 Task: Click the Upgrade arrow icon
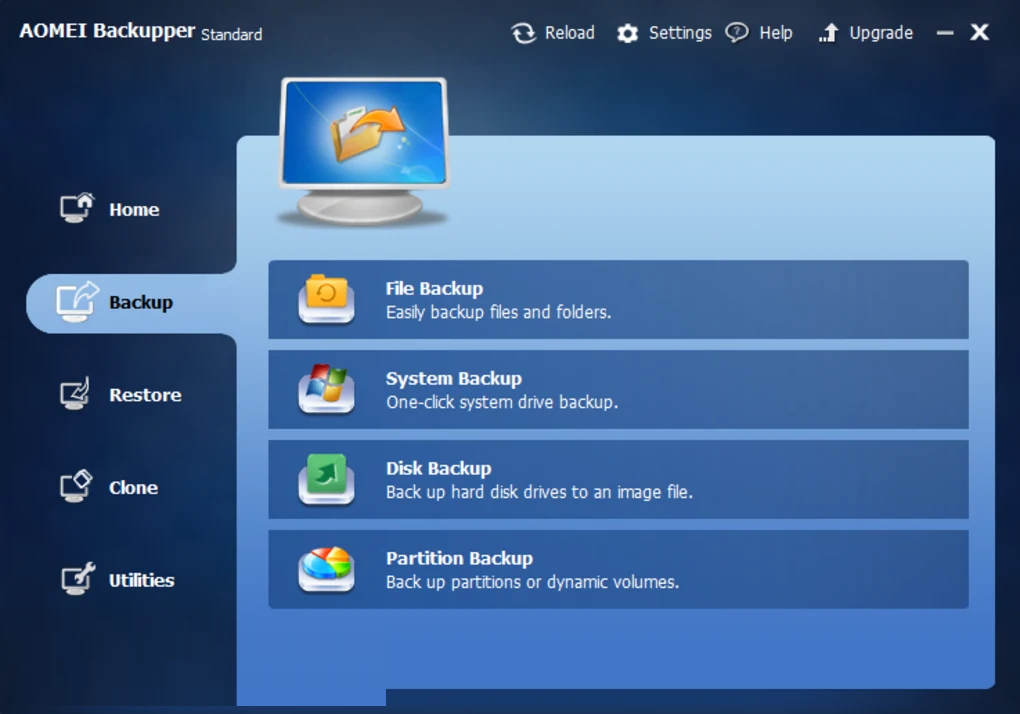pos(828,33)
